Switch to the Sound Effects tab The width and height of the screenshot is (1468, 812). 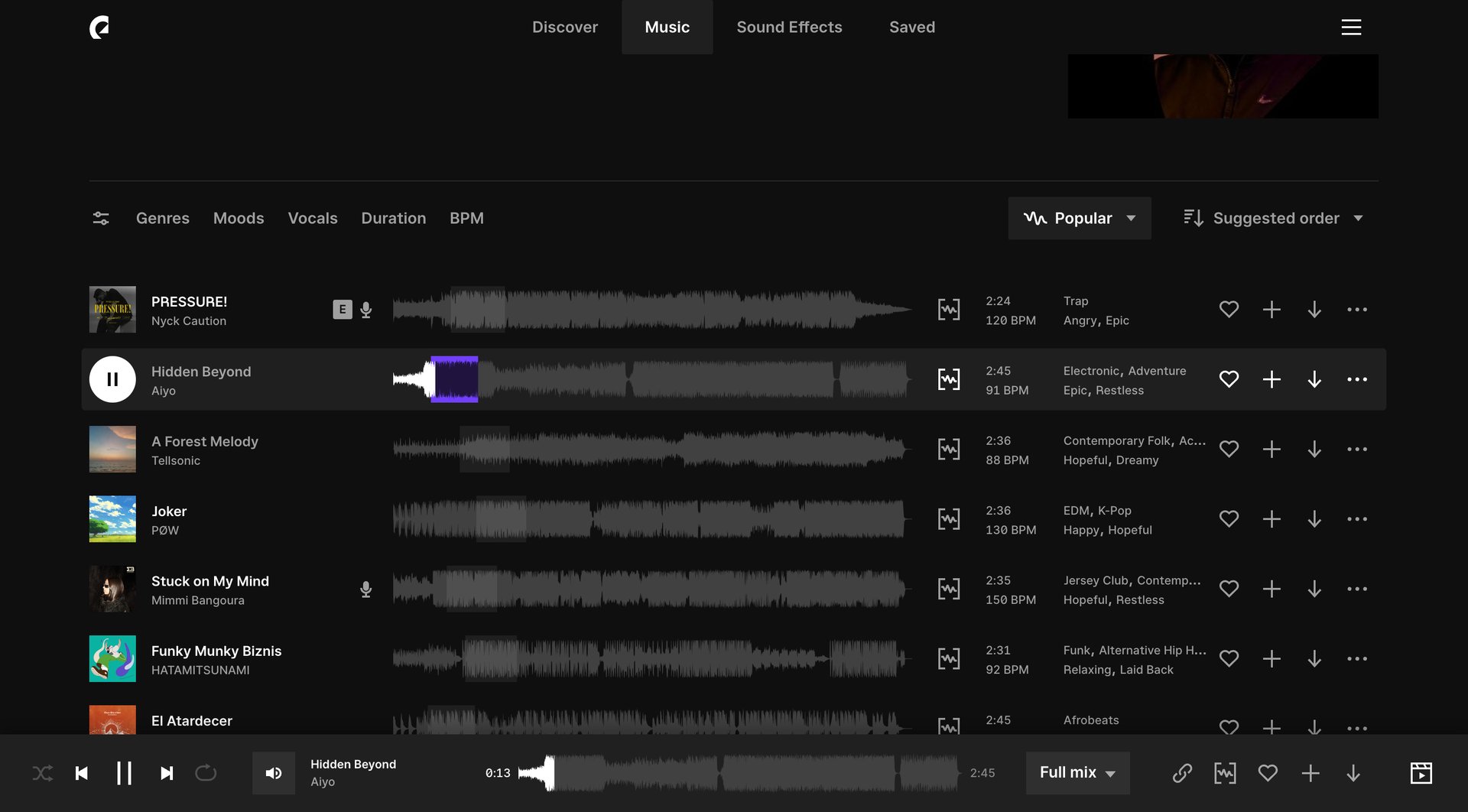click(x=789, y=27)
